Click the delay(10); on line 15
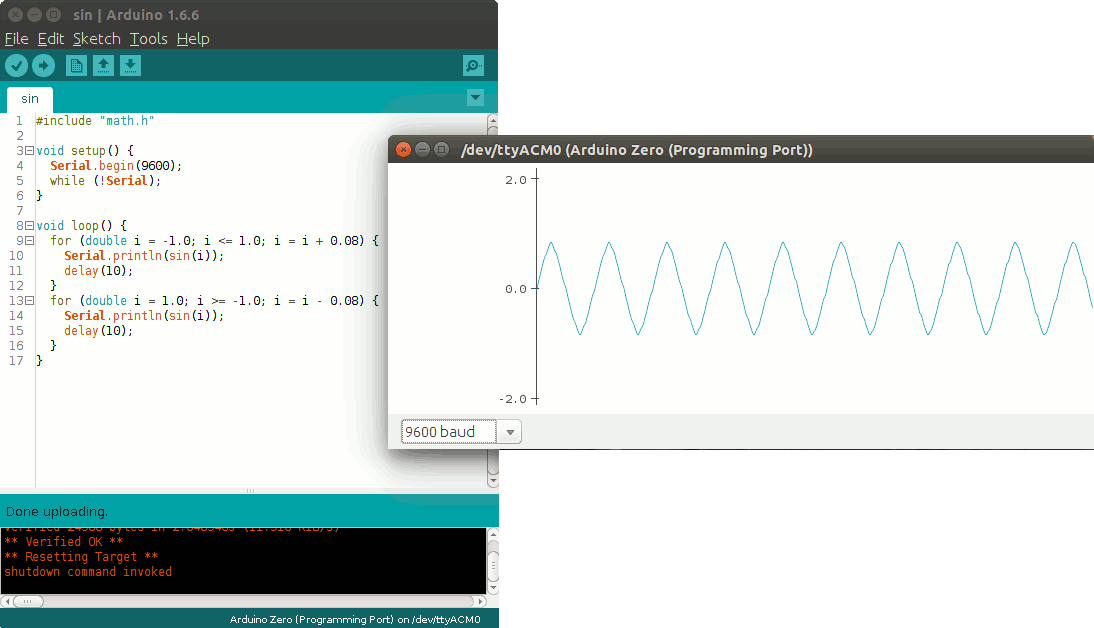 [98, 331]
